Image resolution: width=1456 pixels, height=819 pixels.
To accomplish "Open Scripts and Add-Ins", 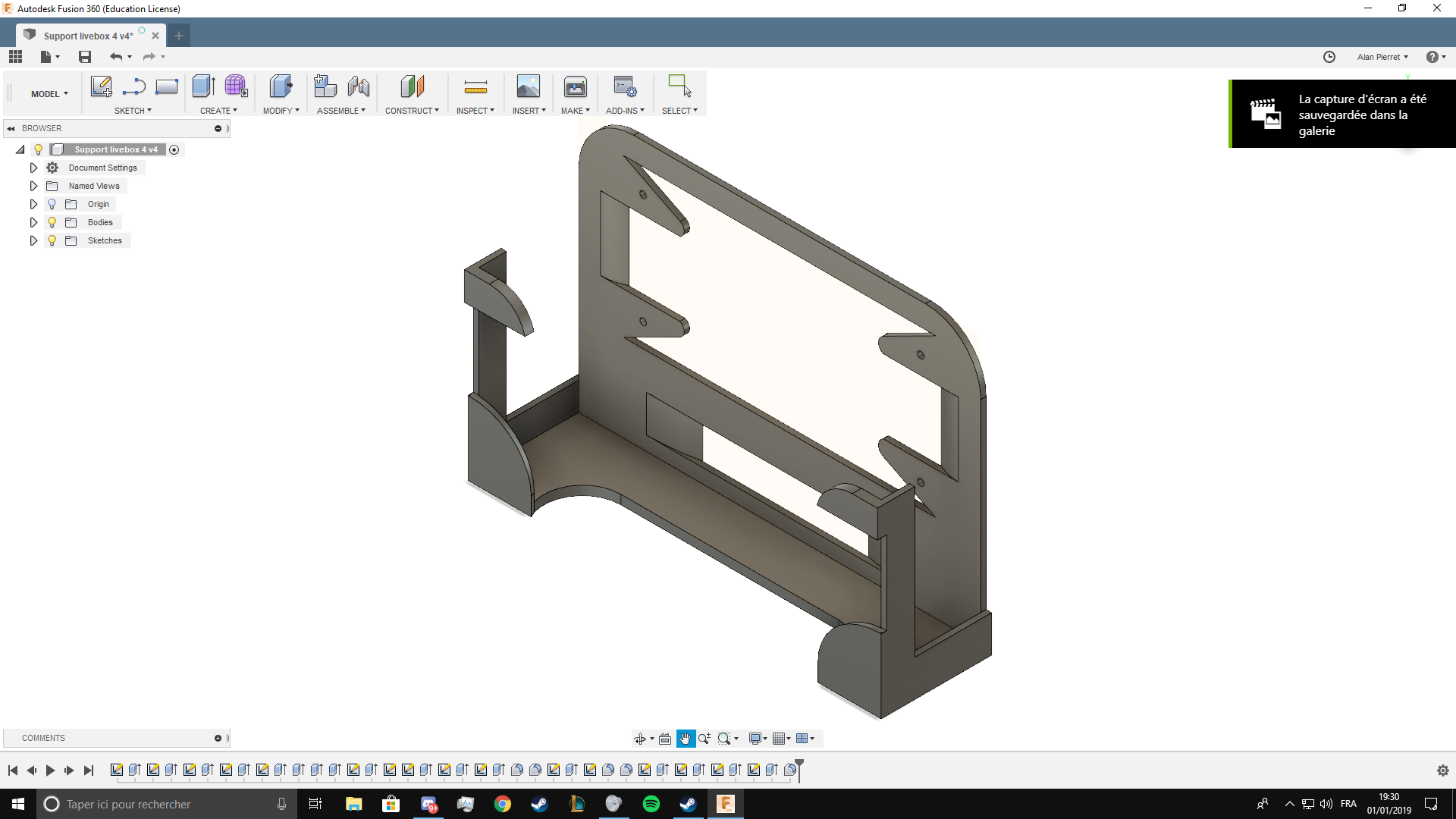I will 625,86.
